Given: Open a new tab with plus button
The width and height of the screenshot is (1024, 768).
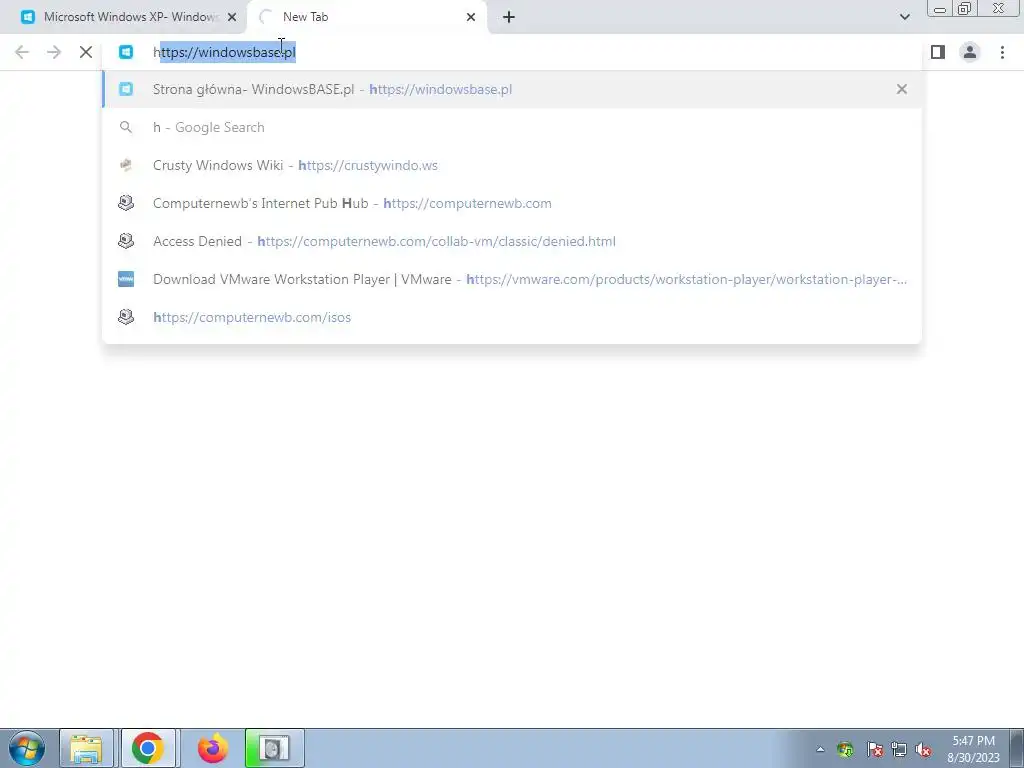Looking at the screenshot, I should tap(509, 17).
